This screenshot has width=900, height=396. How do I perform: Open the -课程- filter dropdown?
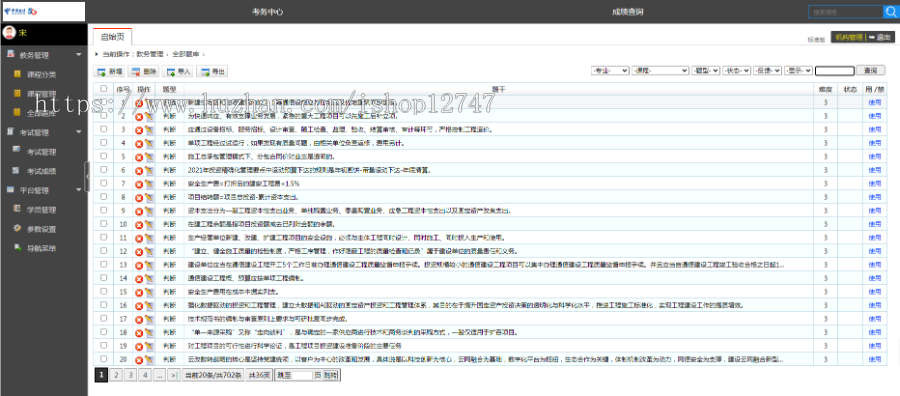pos(660,70)
